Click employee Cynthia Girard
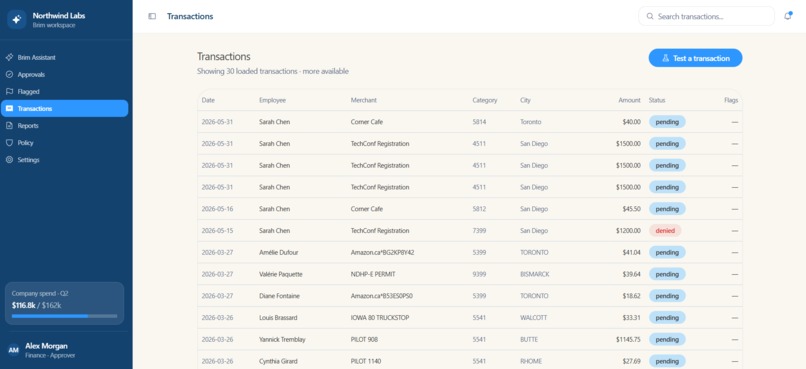The image size is (806, 369). 278,361
